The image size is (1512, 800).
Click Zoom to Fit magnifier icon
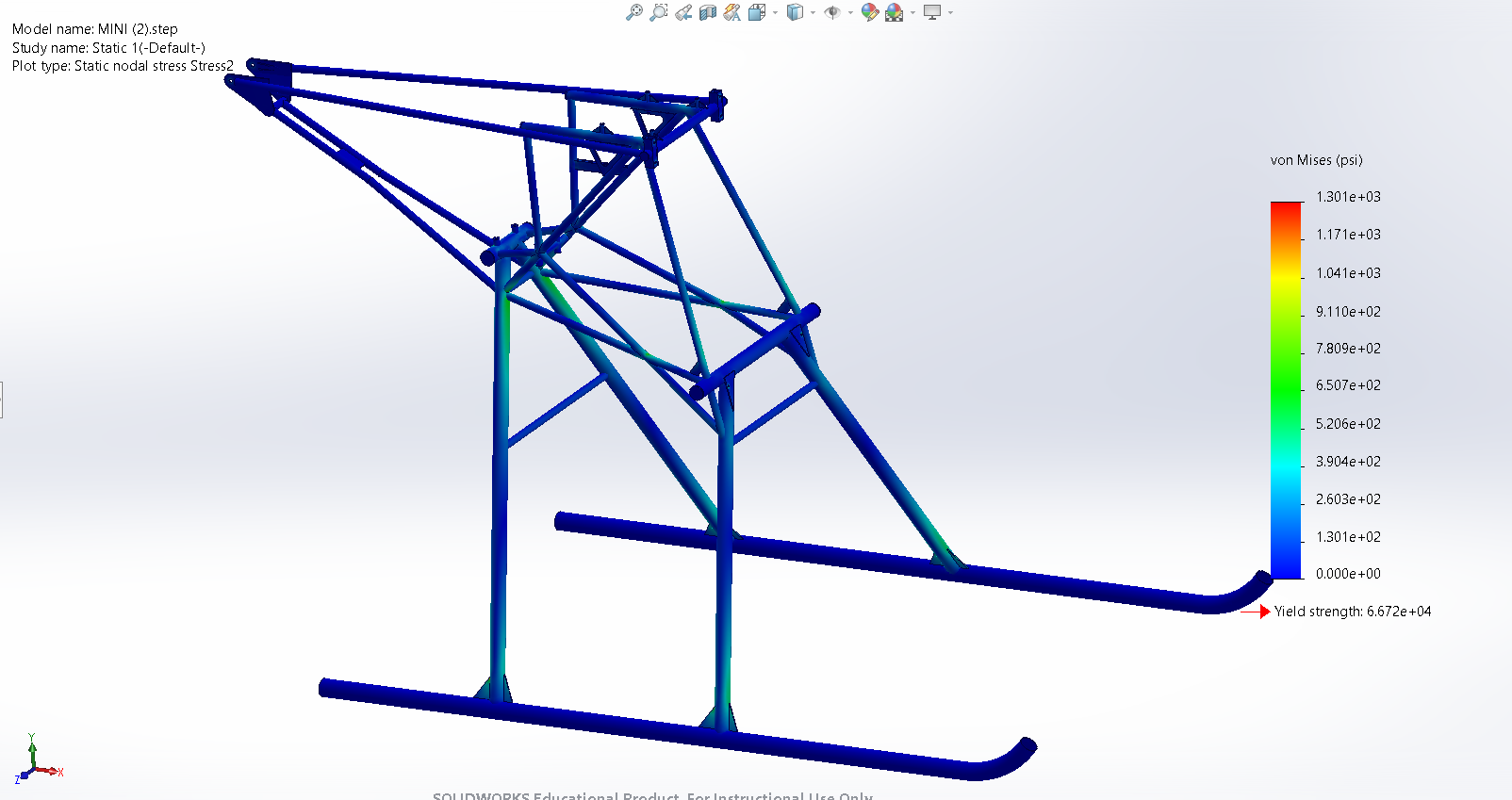point(634,12)
